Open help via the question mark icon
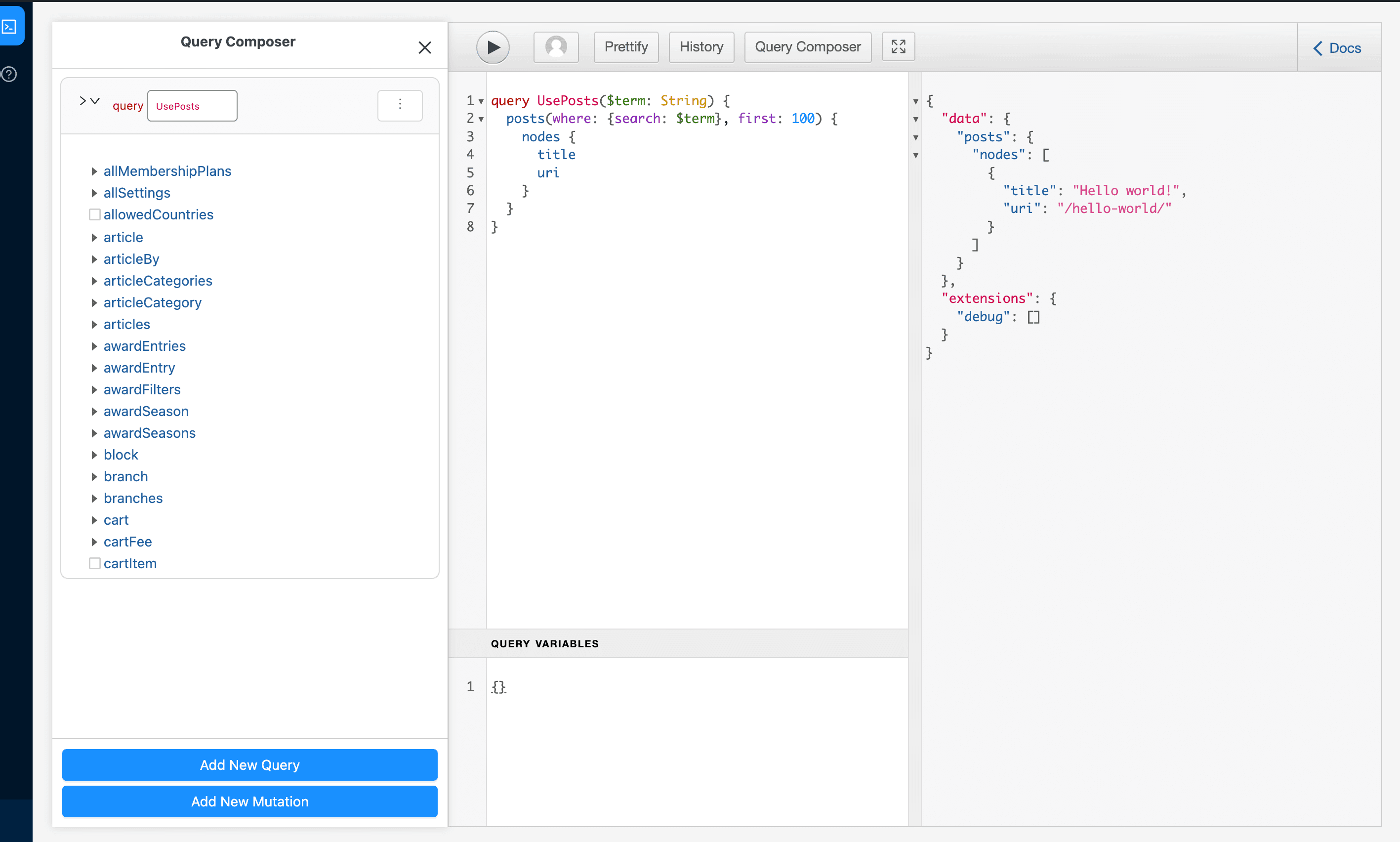1400x842 pixels. coord(9,74)
